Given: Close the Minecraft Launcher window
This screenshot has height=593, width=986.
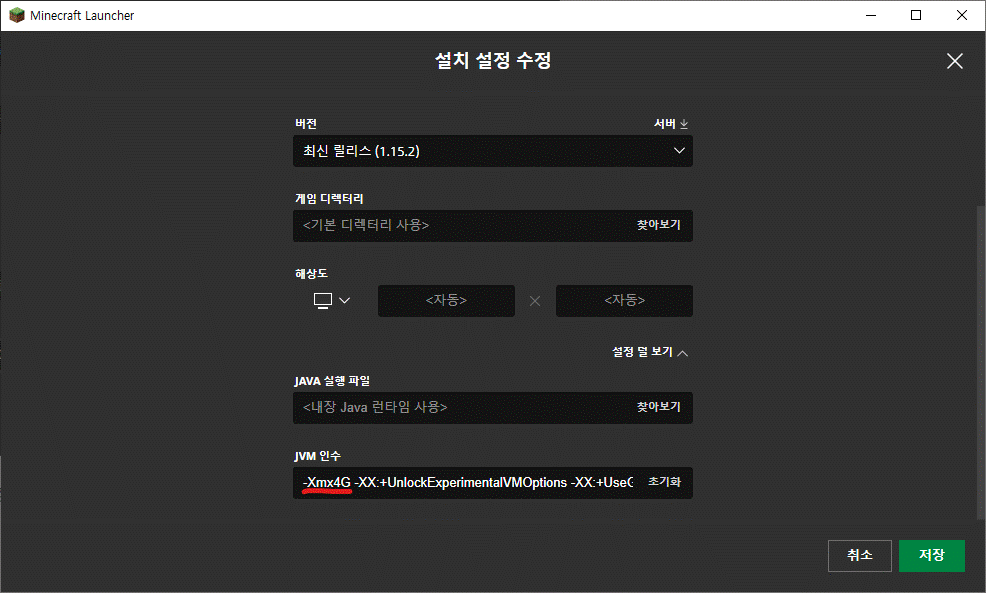Looking at the screenshot, I should click(961, 15).
